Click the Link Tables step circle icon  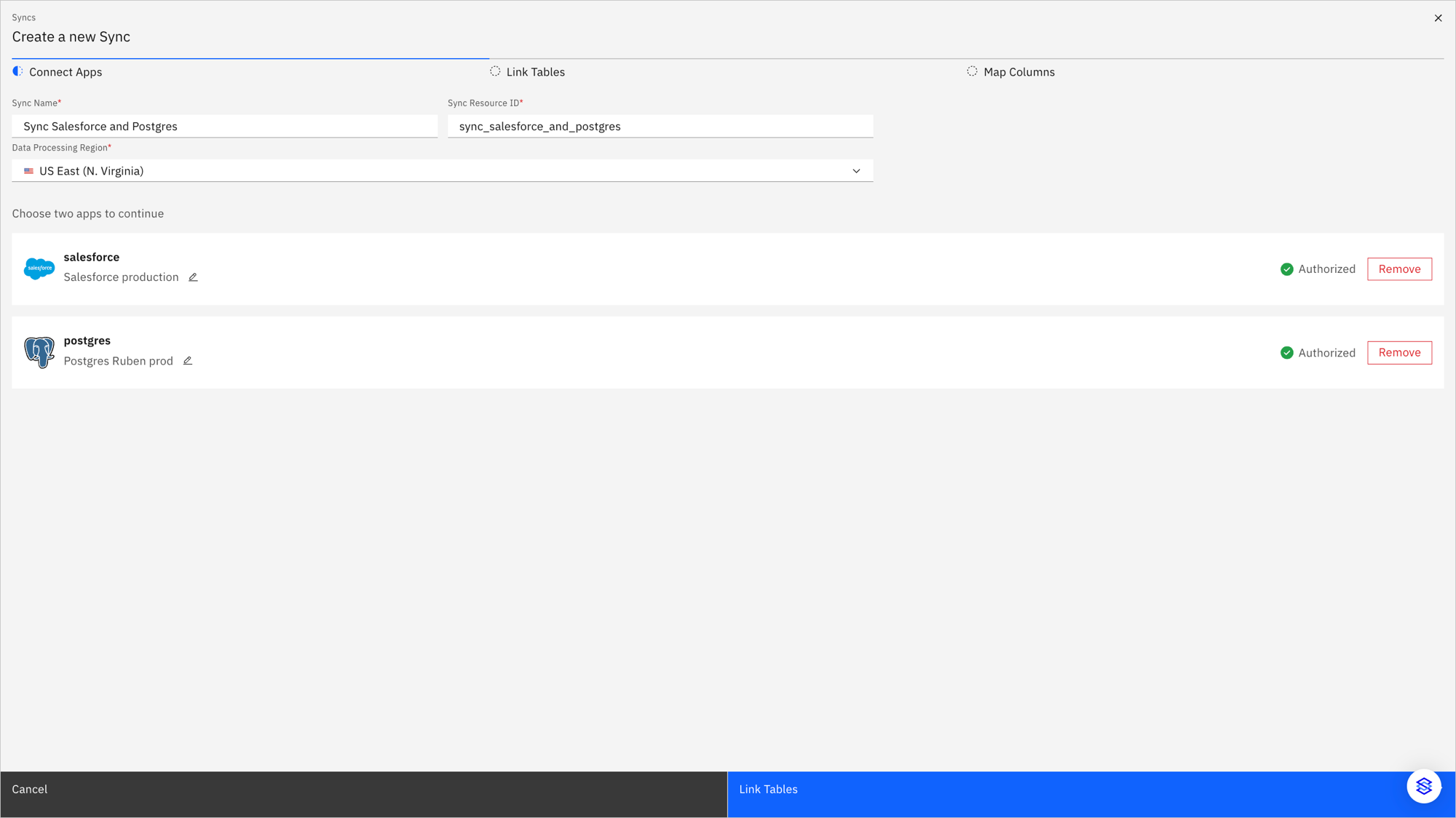pyautogui.click(x=495, y=71)
